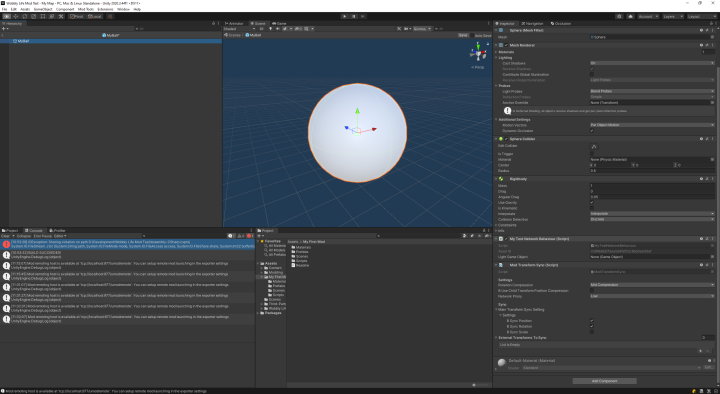Toggle Collapse in Console toolbar
This screenshot has width=720, height=394.
coord(24,236)
